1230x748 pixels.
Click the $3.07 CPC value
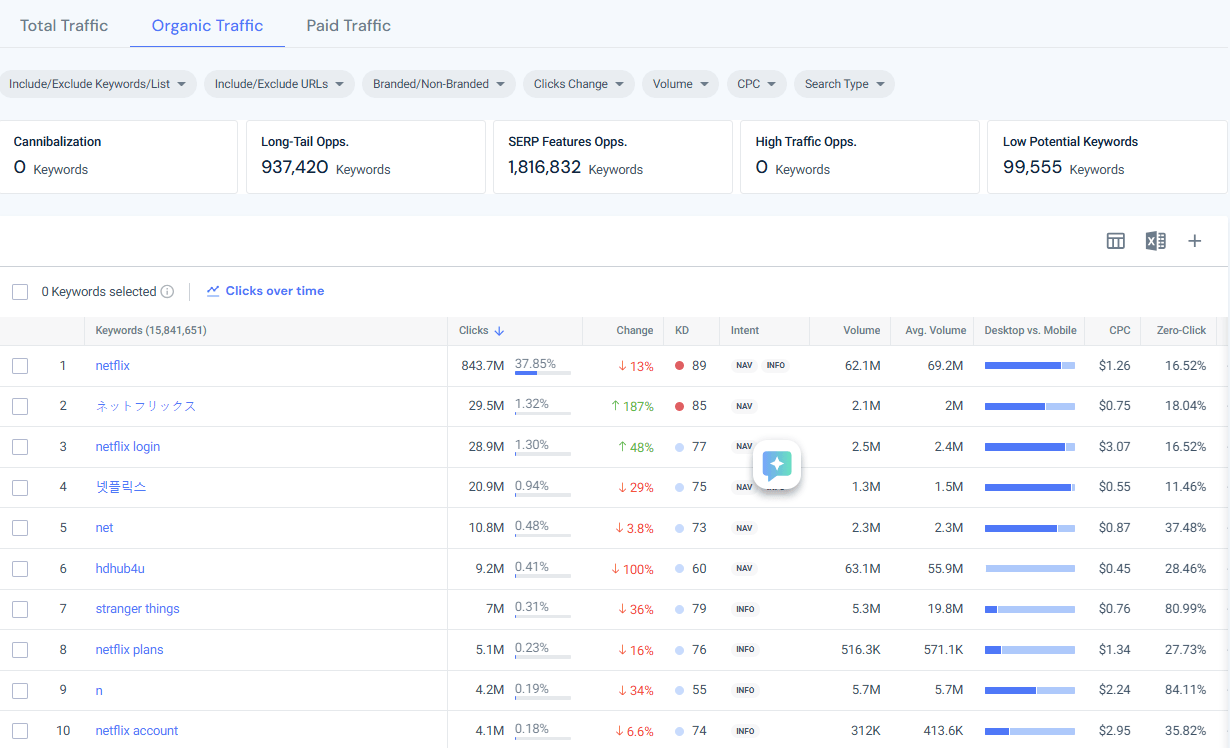tap(1115, 447)
